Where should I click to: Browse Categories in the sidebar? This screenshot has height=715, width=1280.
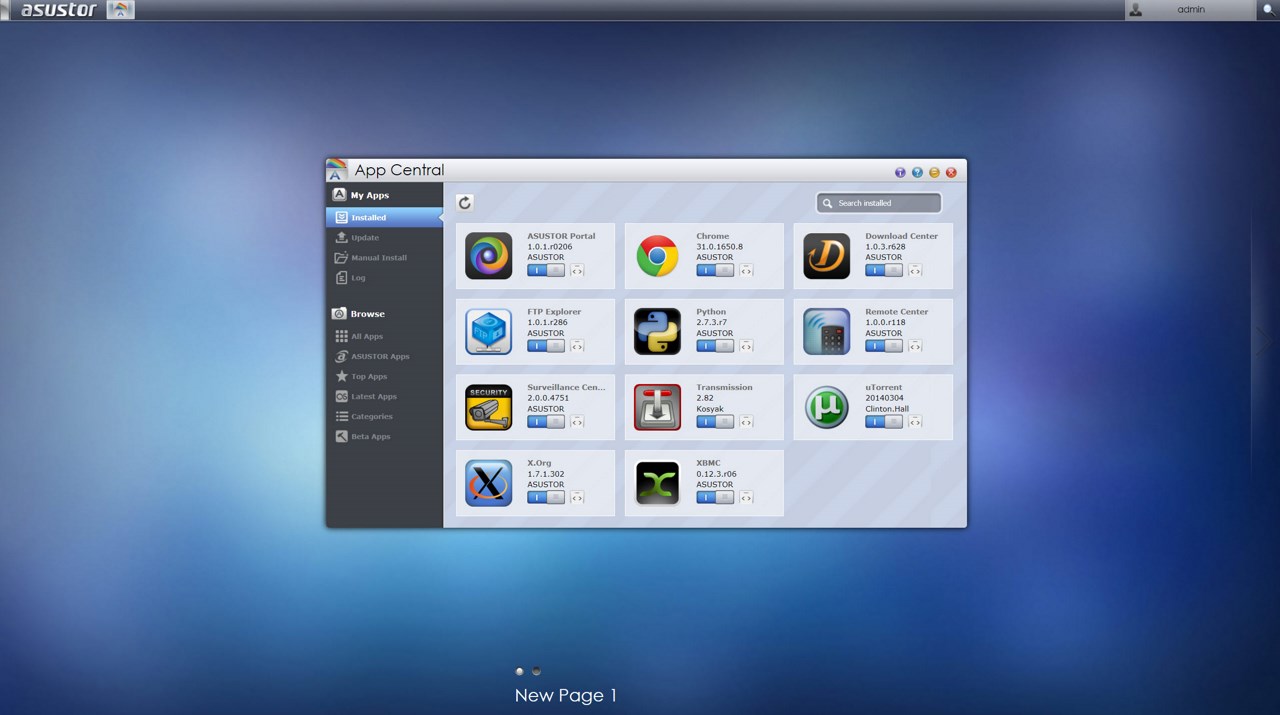pos(385,416)
